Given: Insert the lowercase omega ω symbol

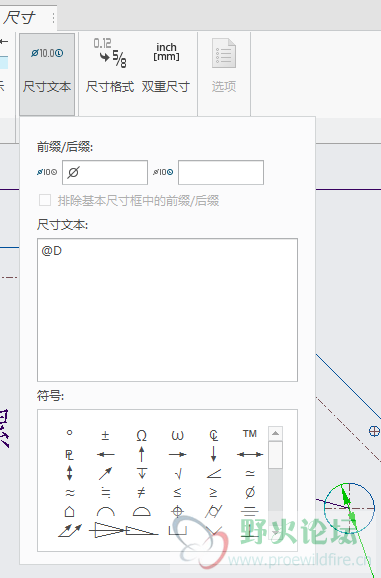Looking at the screenshot, I should (x=177, y=435).
